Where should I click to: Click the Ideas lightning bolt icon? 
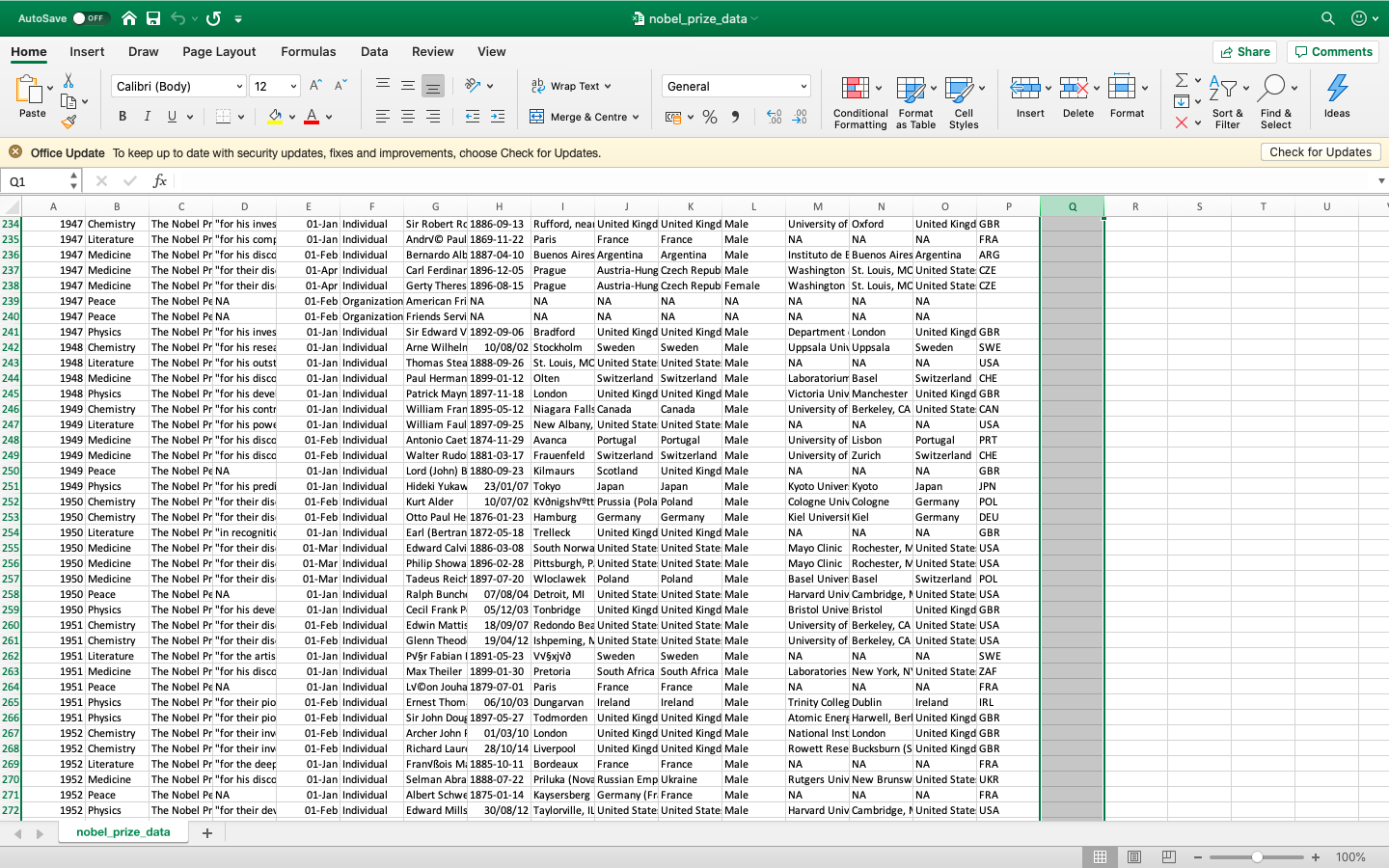coord(1336,91)
